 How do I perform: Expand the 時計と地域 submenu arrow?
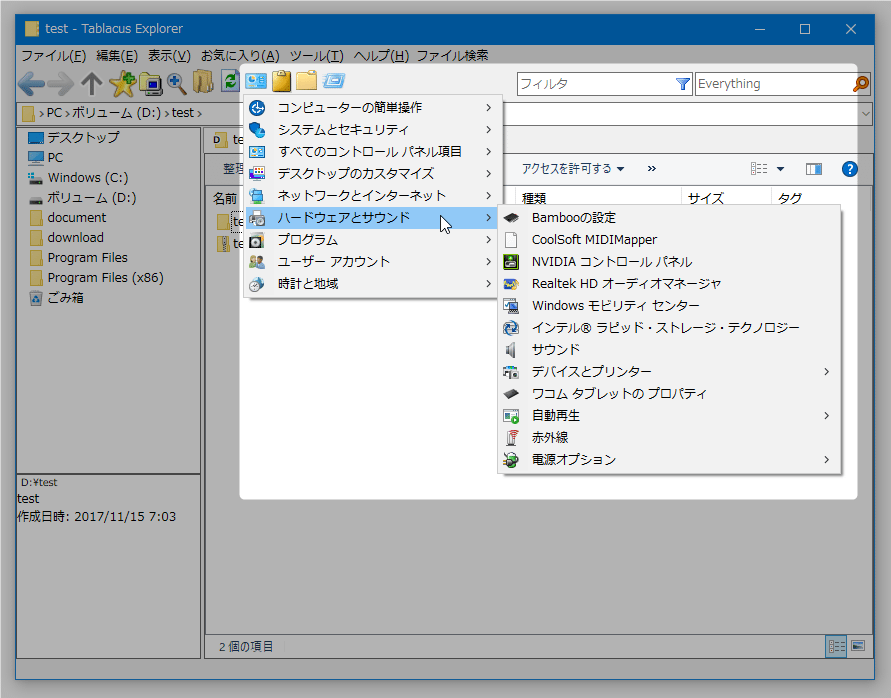tap(488, 284)
